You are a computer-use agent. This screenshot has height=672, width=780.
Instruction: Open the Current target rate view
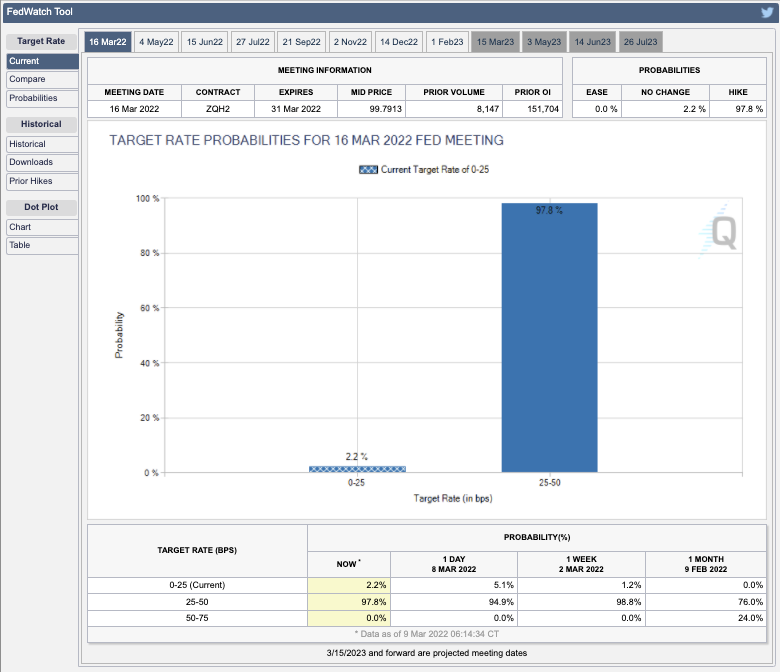pyautogui.click(x=42, y=61)
